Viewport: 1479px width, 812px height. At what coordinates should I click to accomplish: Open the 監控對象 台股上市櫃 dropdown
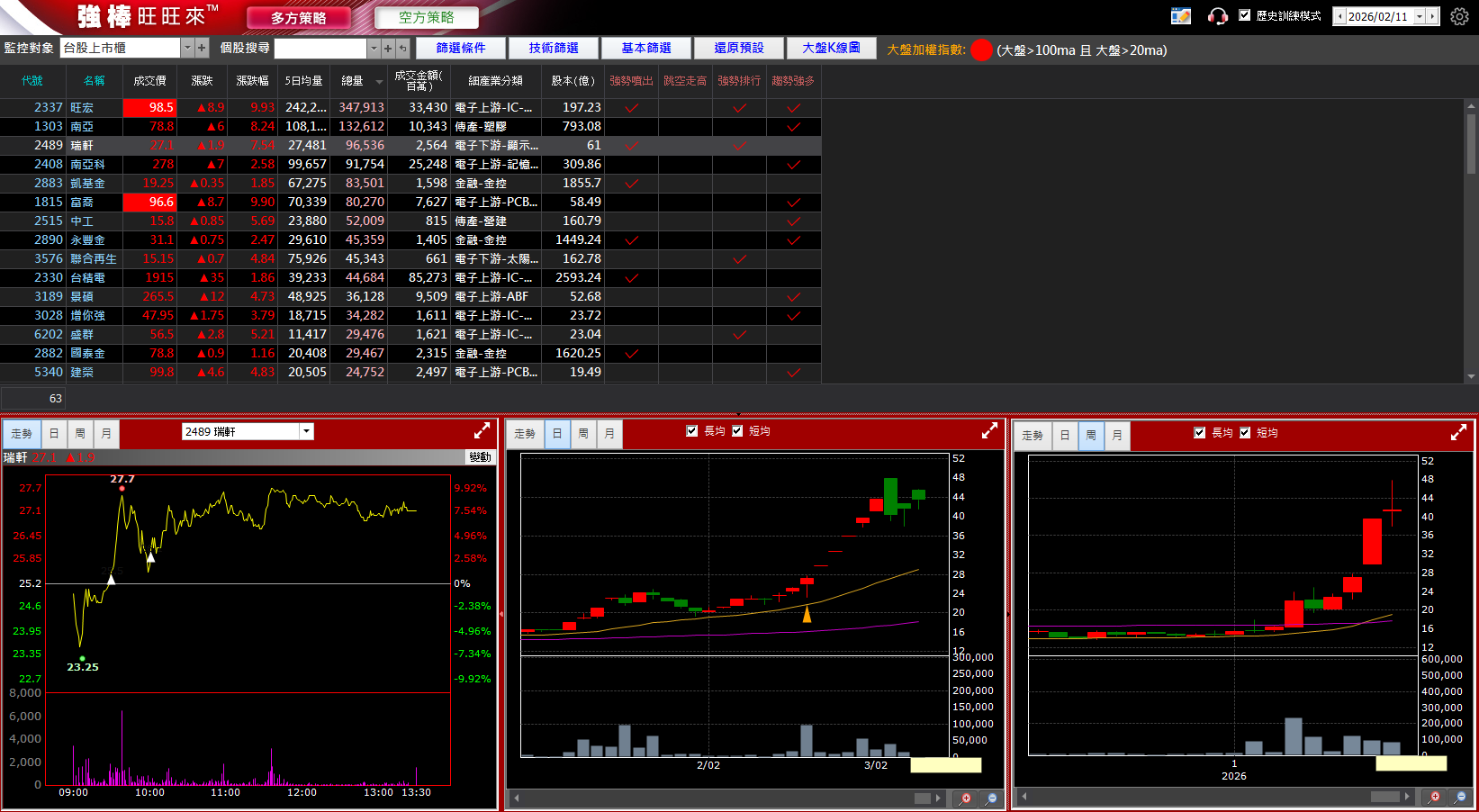point(187,48)
